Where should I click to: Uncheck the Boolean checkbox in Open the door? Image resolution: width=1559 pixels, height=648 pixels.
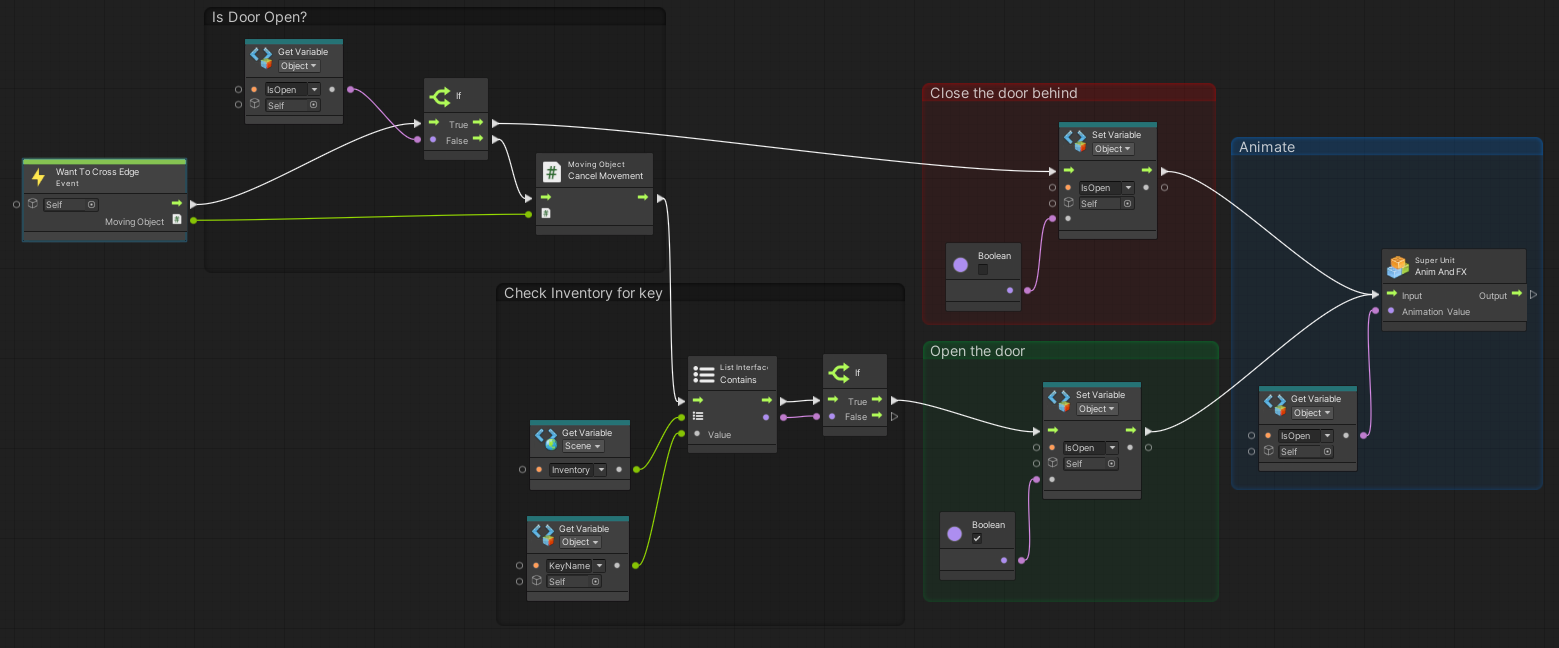pyautogui.click(x=977, y=539)
